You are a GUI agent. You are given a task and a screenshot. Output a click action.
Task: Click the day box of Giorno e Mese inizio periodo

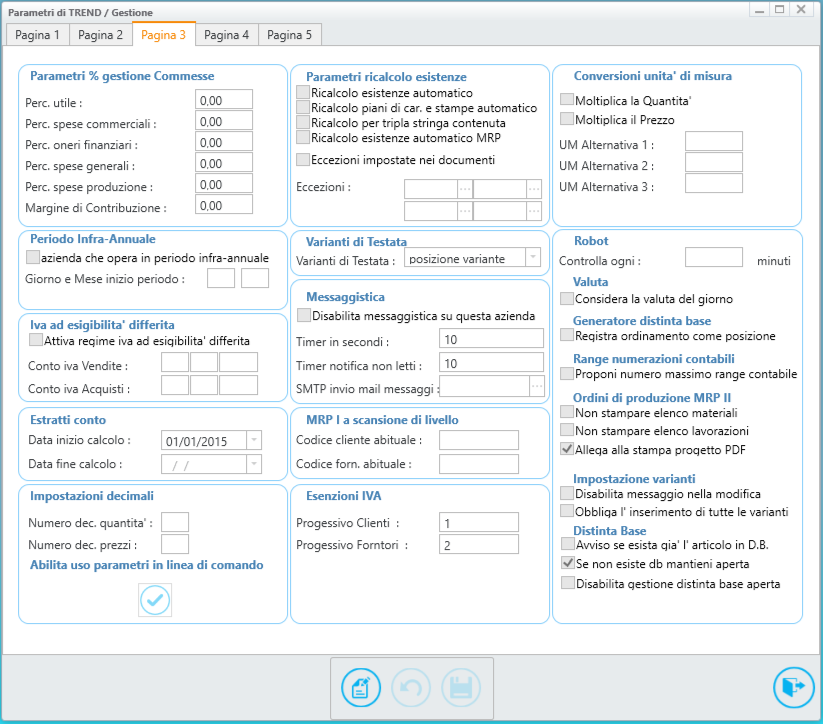221,278
